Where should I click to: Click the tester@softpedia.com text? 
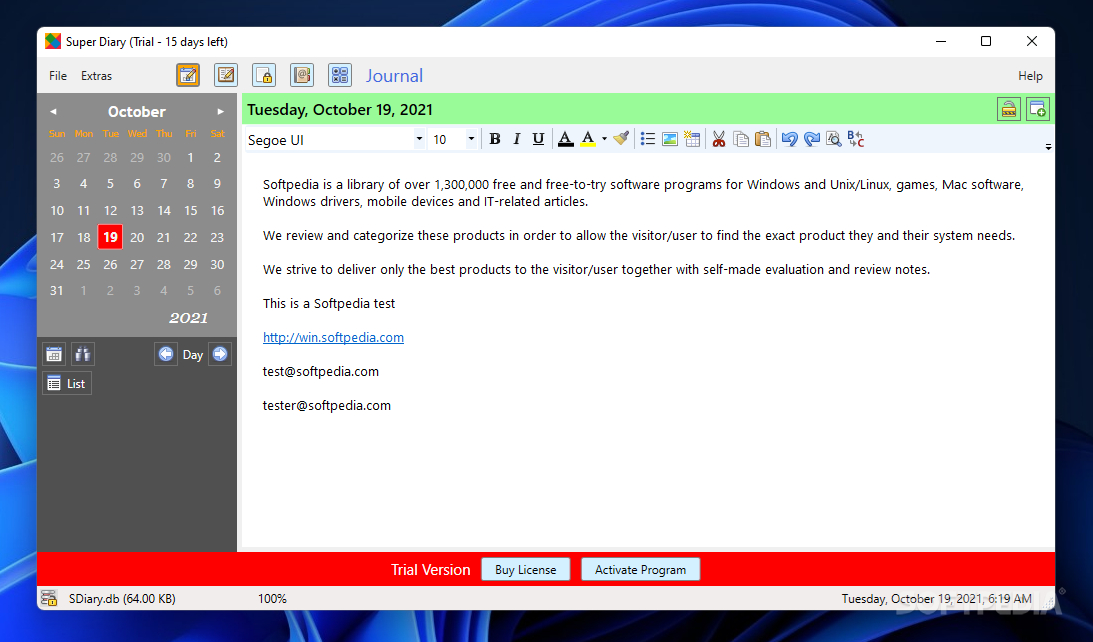click(327, 406)
